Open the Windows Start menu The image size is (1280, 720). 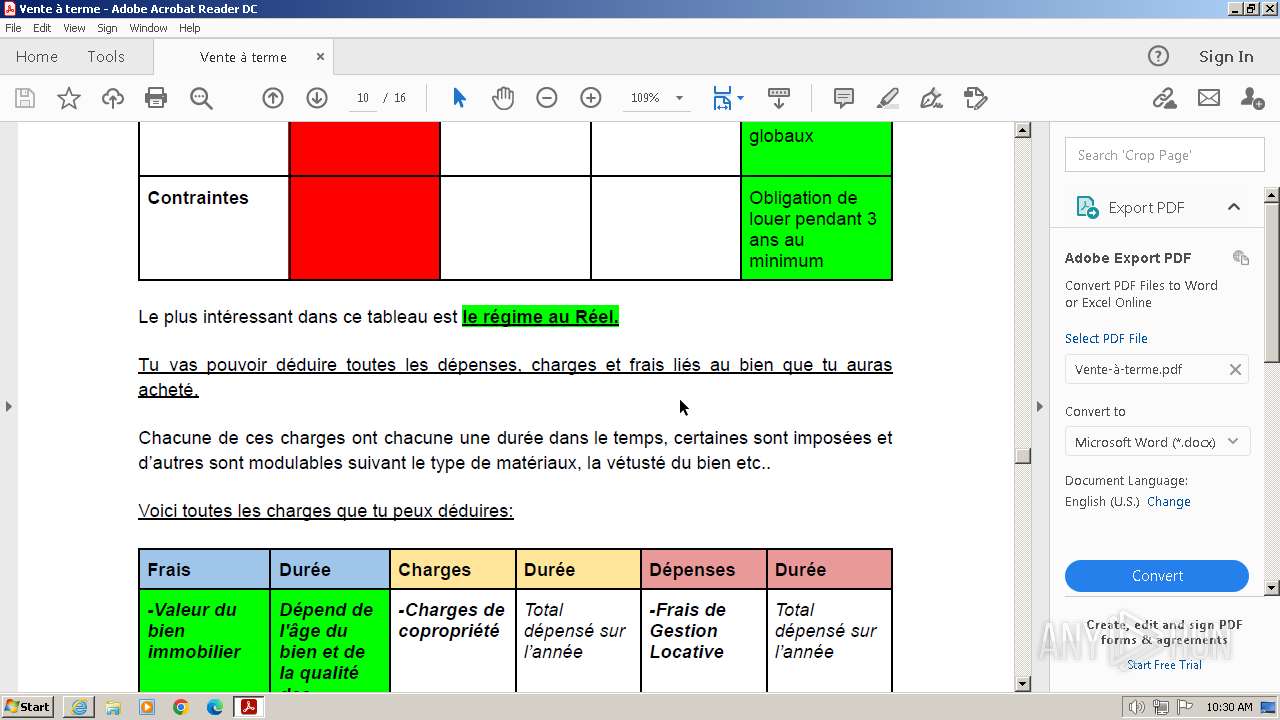(28, 707)
